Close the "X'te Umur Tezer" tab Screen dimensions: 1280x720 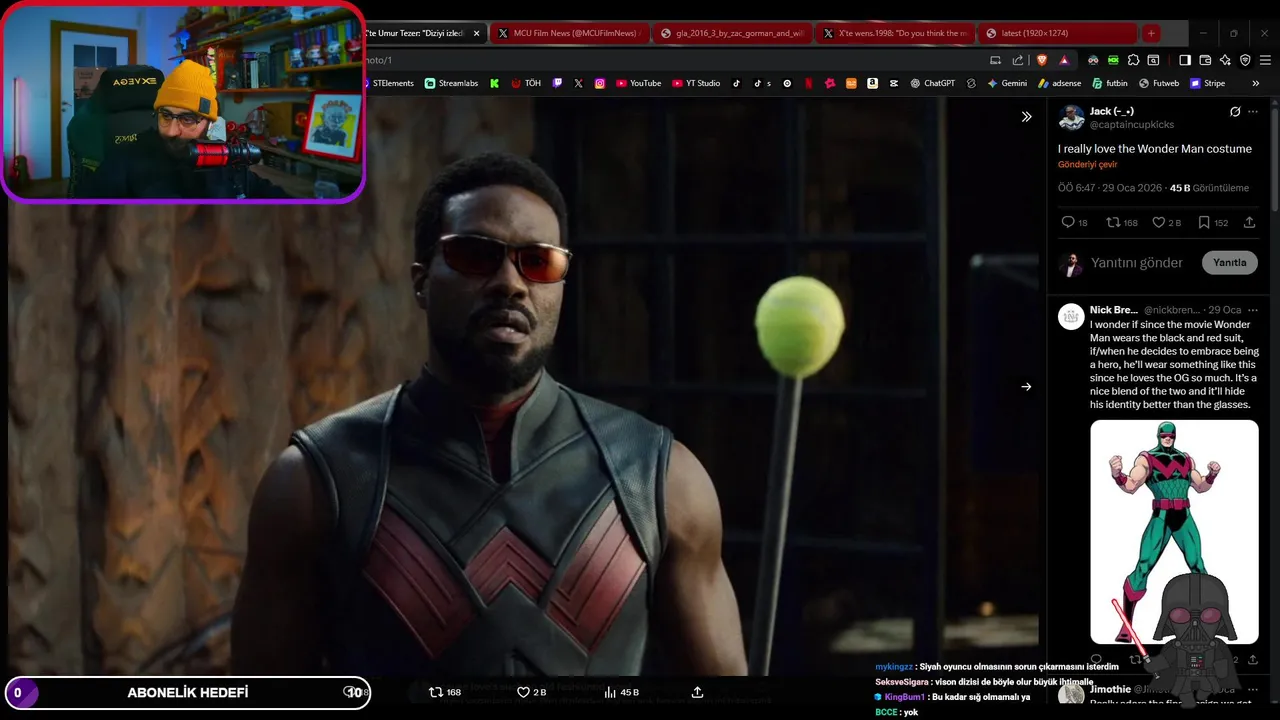coord(476,33)
